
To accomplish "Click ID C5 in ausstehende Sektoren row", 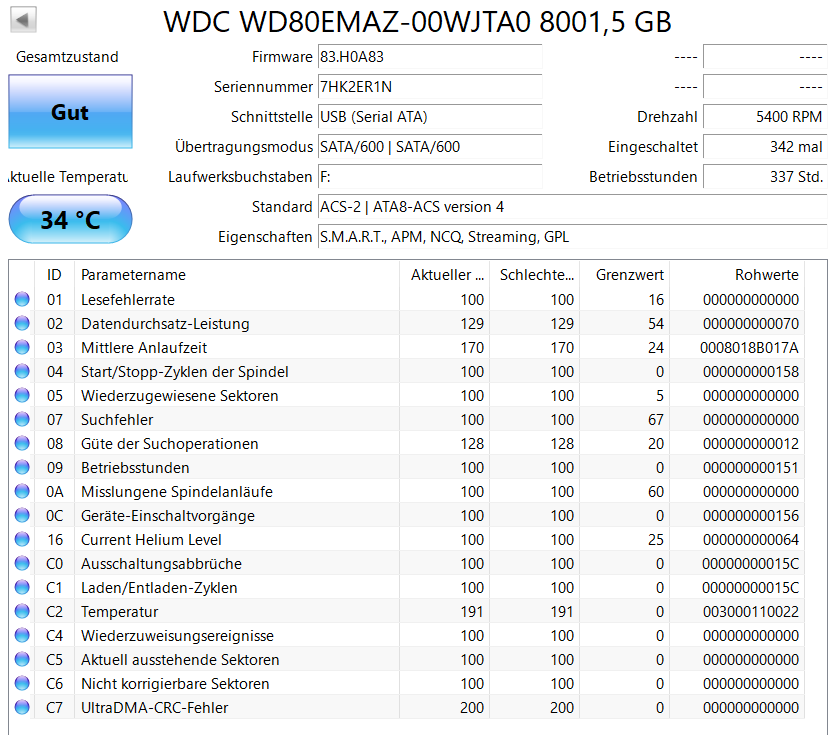I will (54, 659).
